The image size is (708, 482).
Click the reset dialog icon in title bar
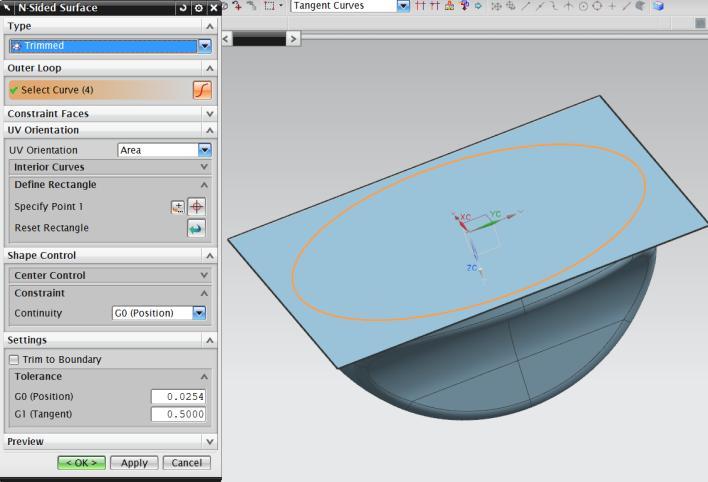183,8
